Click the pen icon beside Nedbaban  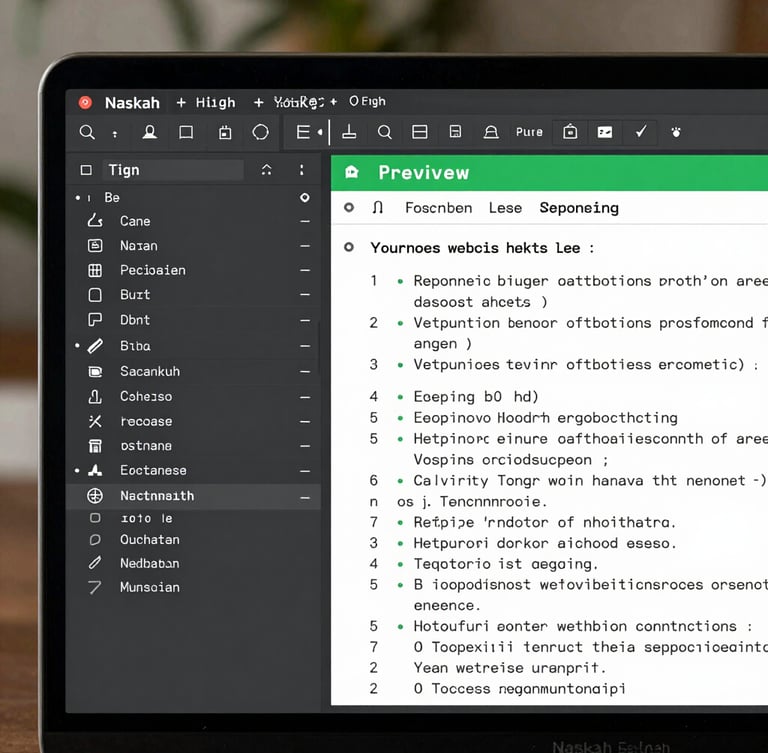click(95, 562)
